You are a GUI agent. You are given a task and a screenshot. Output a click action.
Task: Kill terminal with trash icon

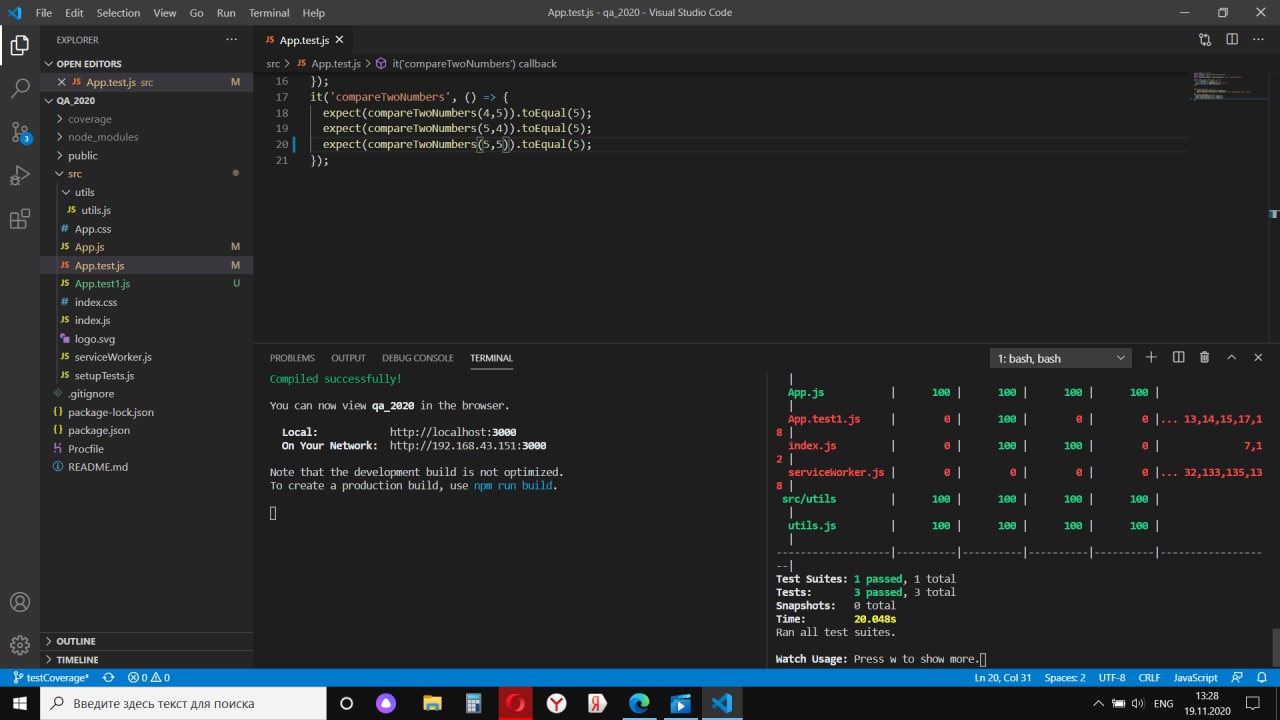click(x=1204, y=357)
